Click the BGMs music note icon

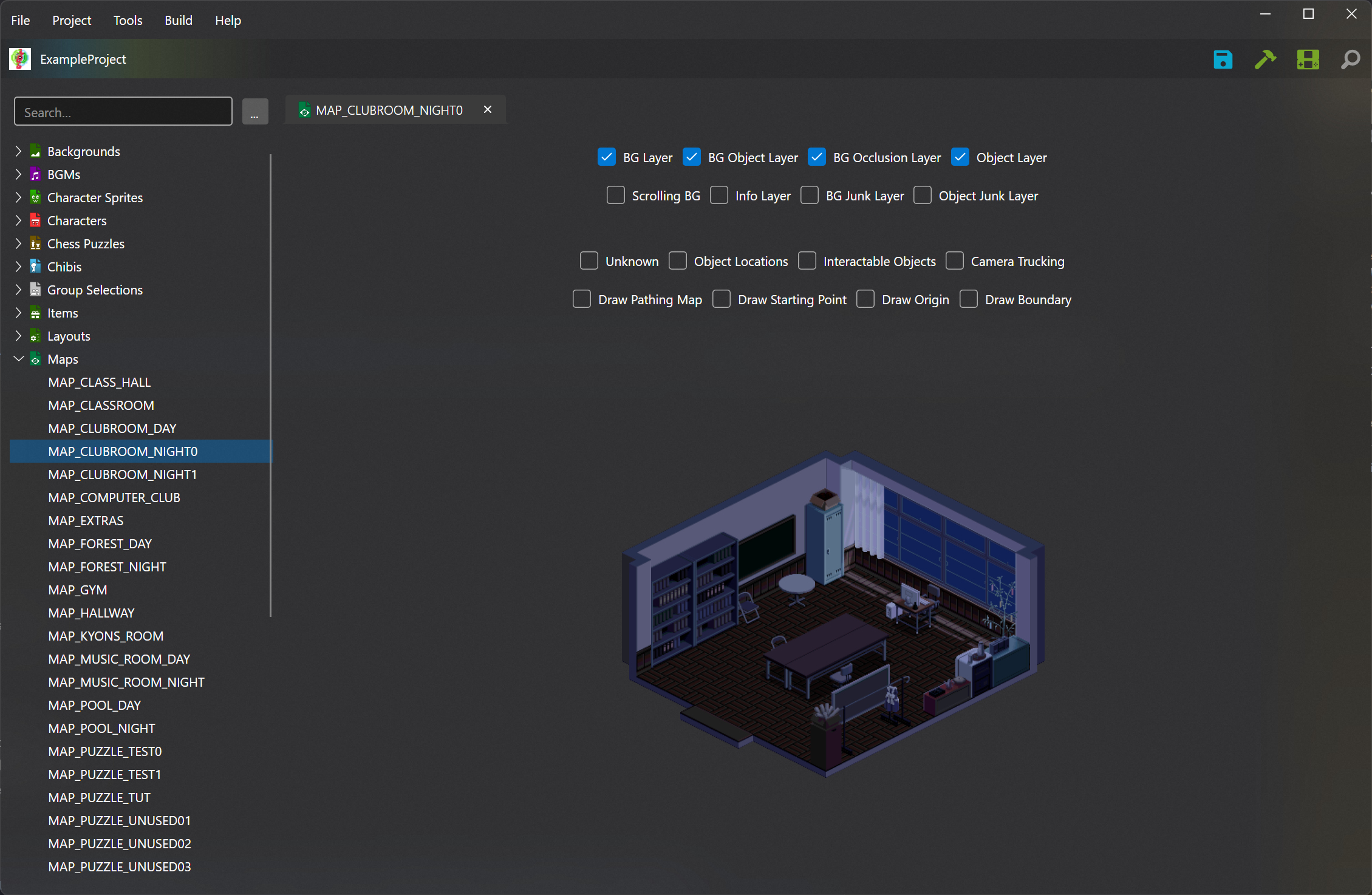(x=36, y=175)
